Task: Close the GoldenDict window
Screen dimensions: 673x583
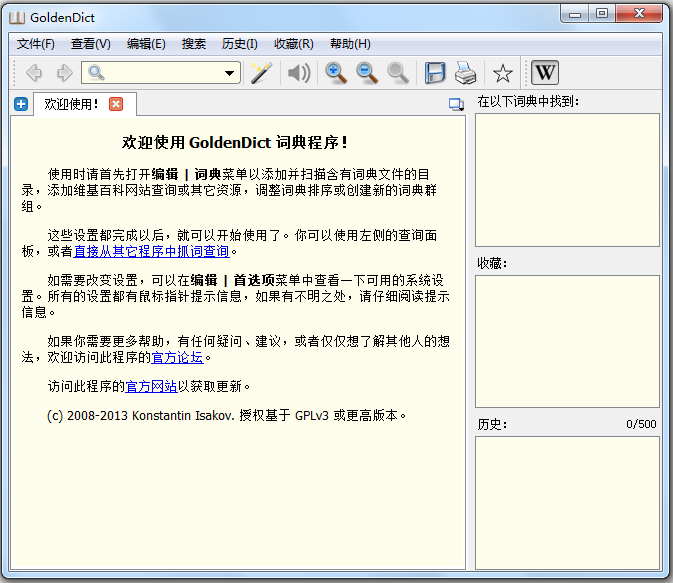Action: [x=639, y=13]
